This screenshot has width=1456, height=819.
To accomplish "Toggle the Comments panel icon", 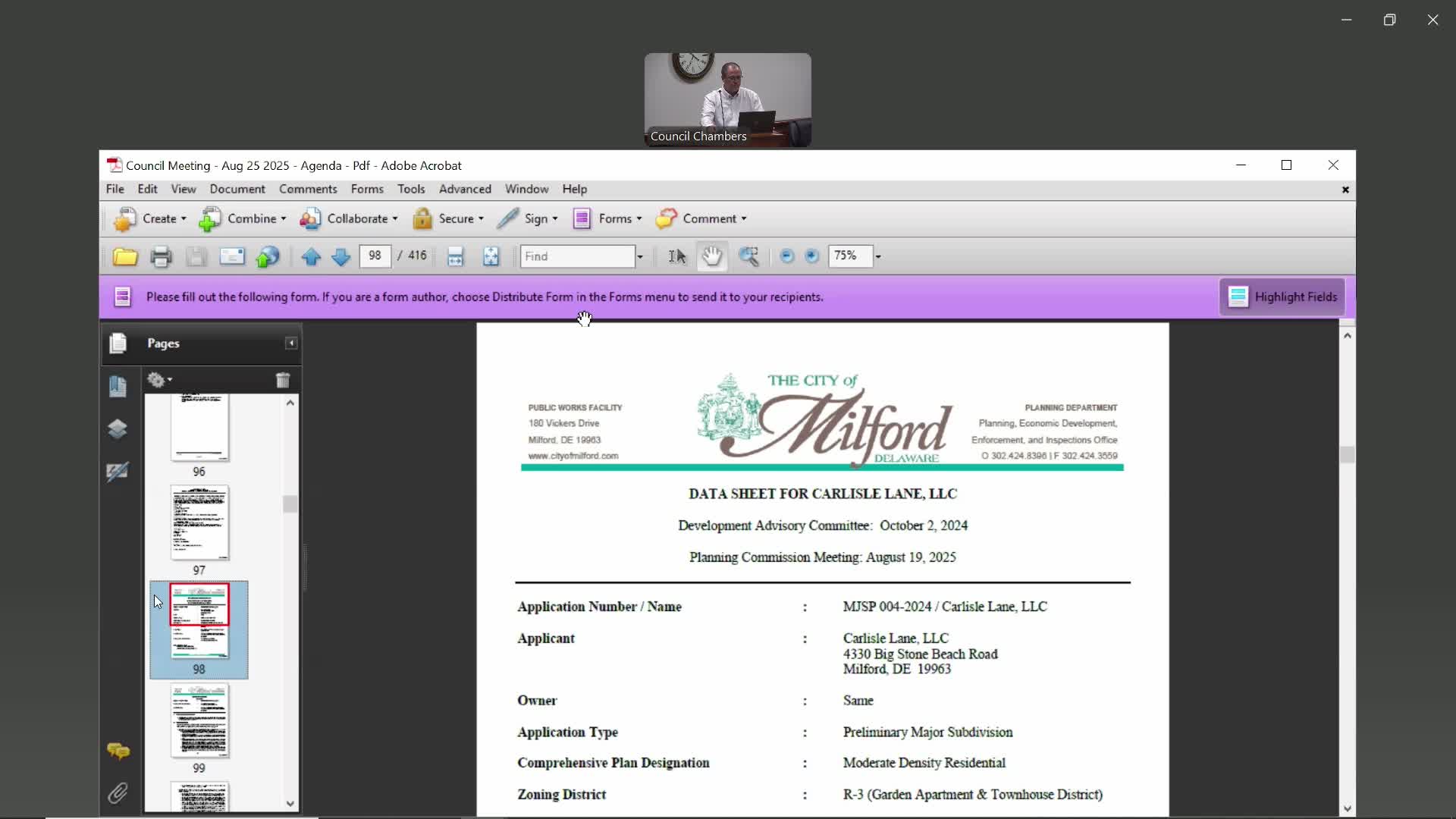I will click(x=118, y=751).
